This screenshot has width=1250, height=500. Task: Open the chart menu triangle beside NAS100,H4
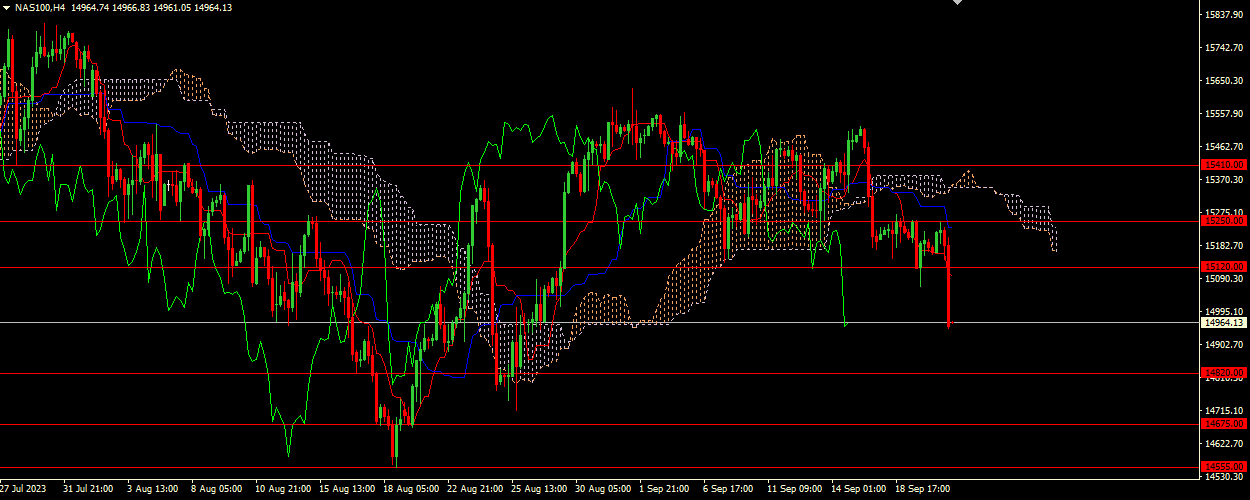tap(6, 7)
